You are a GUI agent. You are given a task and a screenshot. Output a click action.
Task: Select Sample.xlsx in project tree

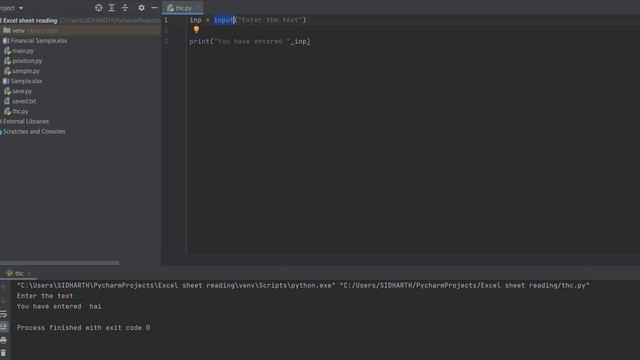click(26, 81)
